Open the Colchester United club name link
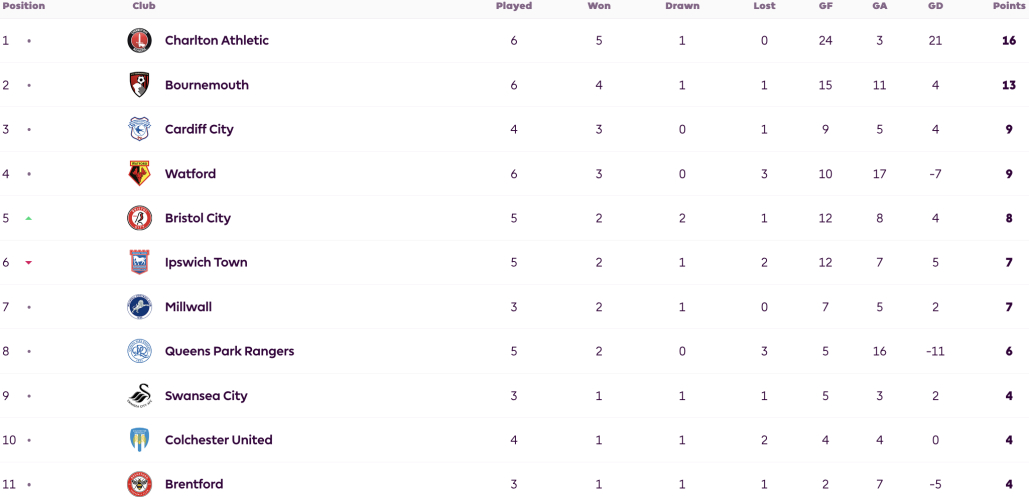The height and width of the screenshot is (500, 1029). (x=219, y=440)
